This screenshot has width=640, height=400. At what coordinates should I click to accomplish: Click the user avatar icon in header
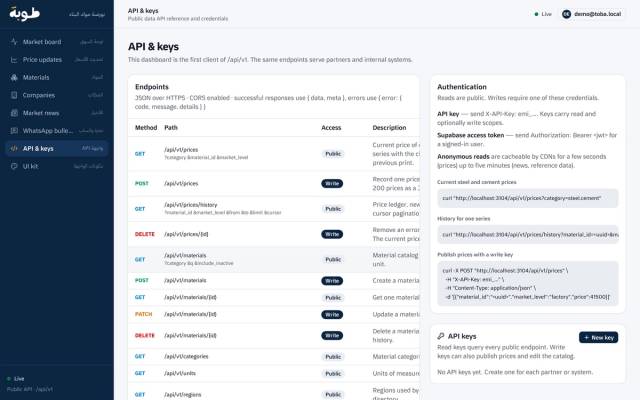pos(567,14)
